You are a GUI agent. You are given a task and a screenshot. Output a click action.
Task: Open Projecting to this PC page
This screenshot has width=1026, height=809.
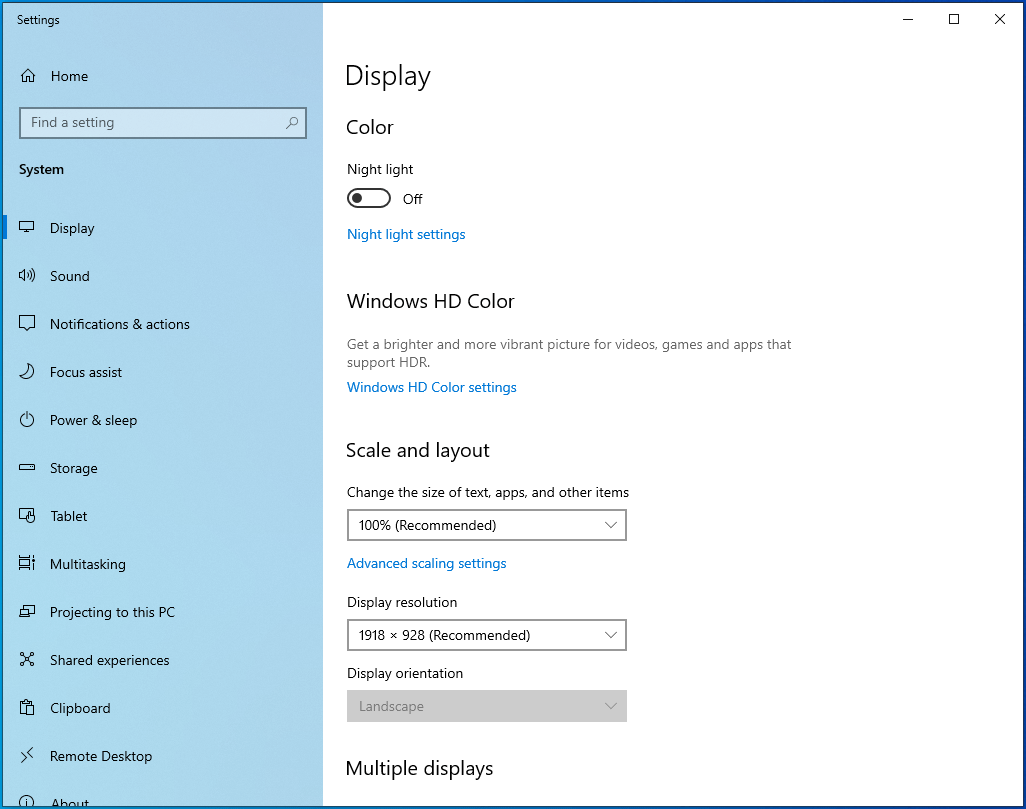tap(112, 612)
